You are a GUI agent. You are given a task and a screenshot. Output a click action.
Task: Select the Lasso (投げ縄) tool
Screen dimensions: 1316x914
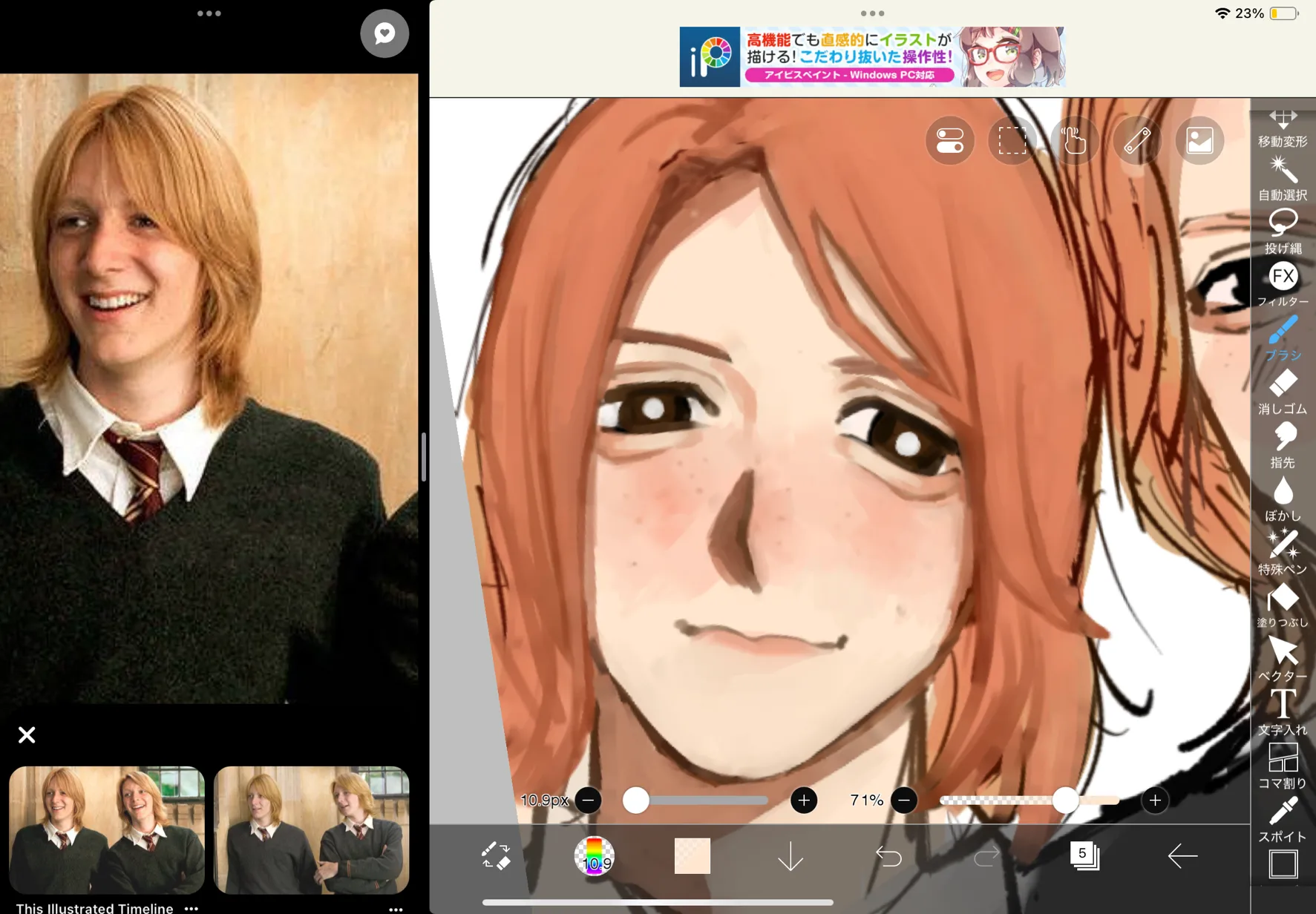(1283, 232)
